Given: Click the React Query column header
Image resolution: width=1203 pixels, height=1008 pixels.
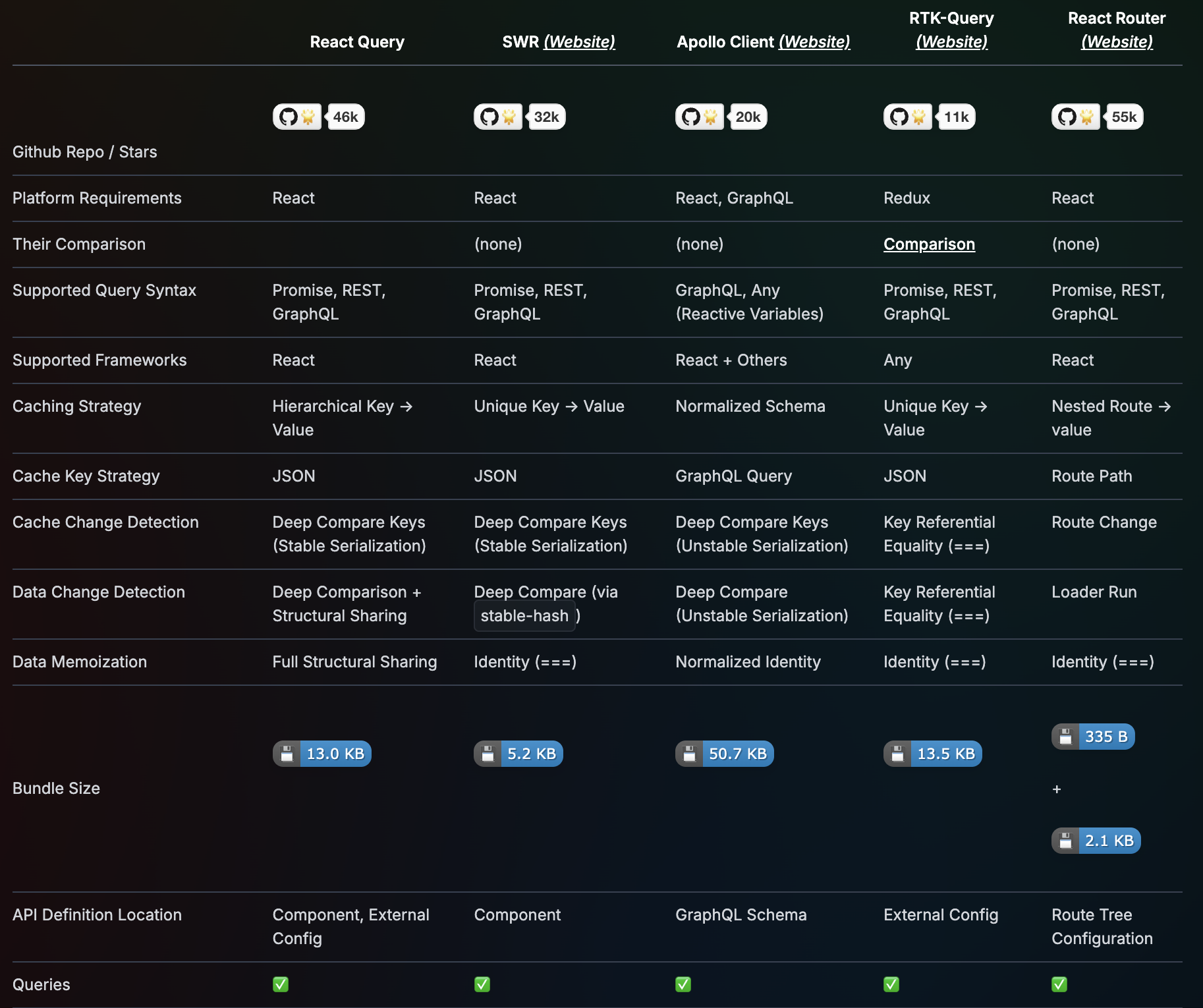Looking at the screenshot, I should [x=357, y=42].
